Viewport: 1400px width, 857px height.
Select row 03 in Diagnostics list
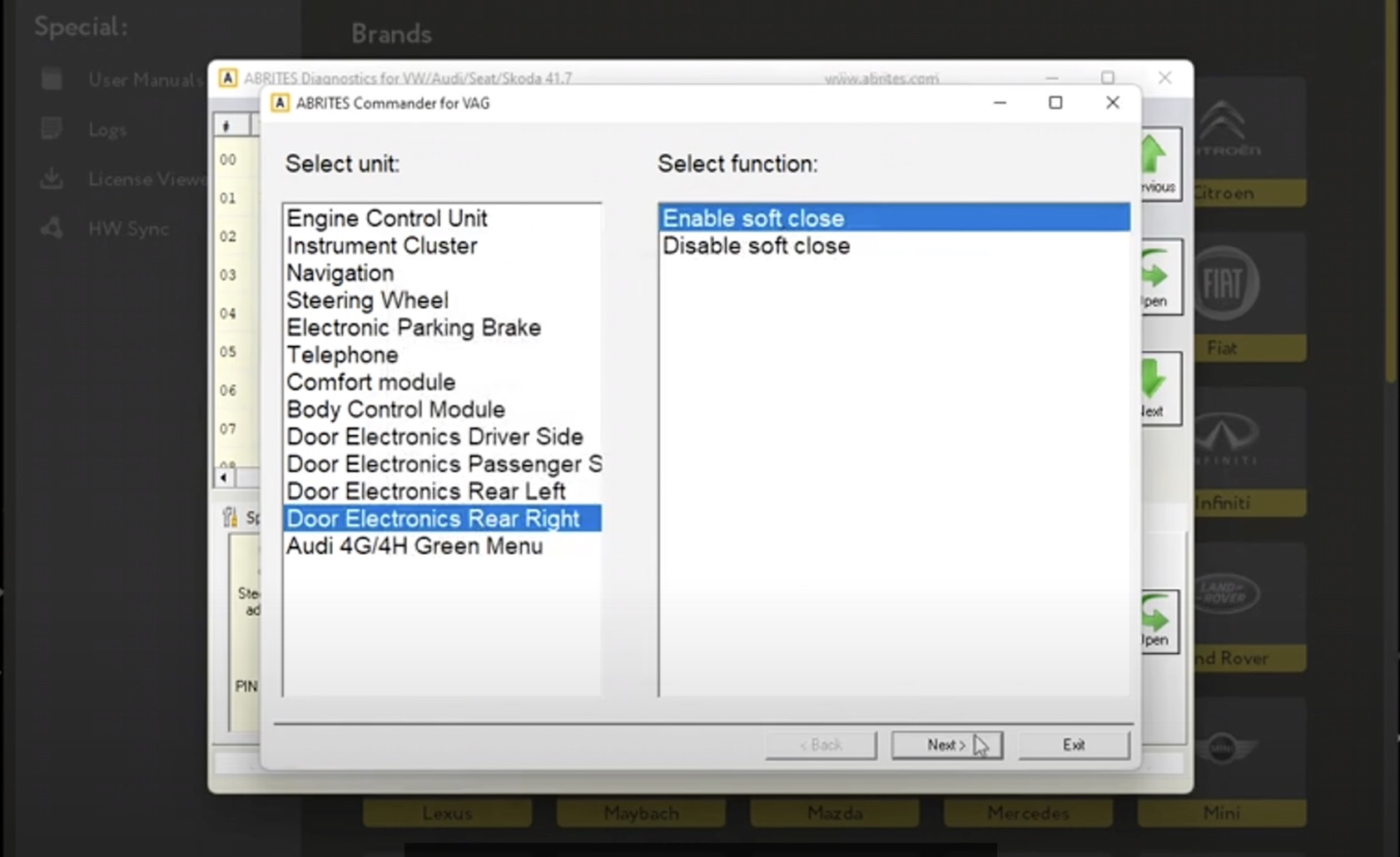pos(236,275)
